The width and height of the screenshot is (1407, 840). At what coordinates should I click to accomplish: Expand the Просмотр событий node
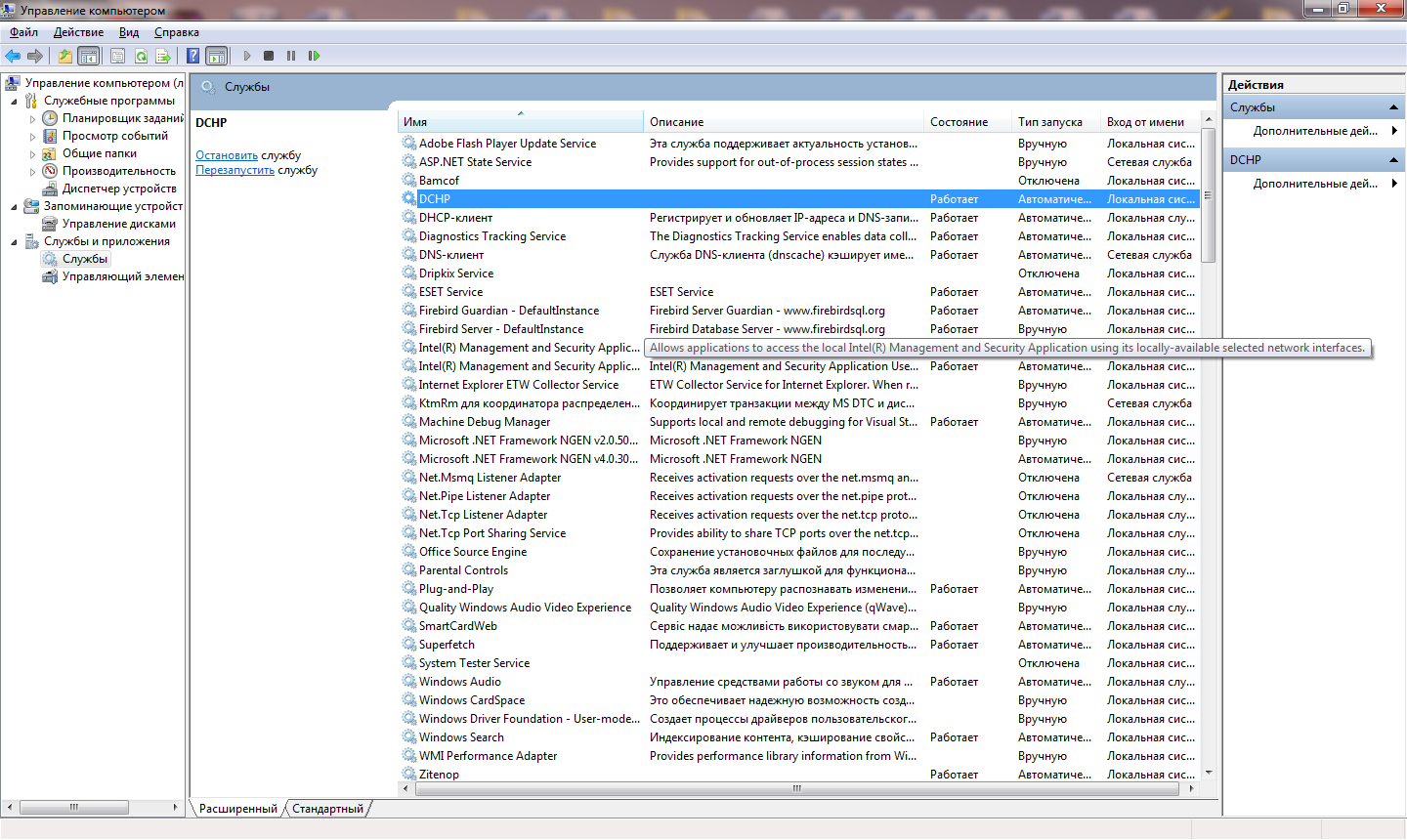pyautogui.click(x=32, y=136)
